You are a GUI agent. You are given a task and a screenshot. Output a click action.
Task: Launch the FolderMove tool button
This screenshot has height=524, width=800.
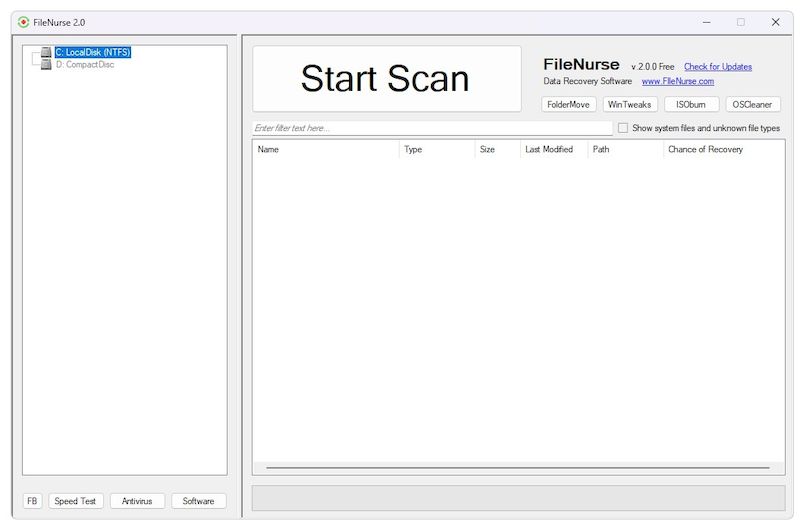click(x=568, y=105)
